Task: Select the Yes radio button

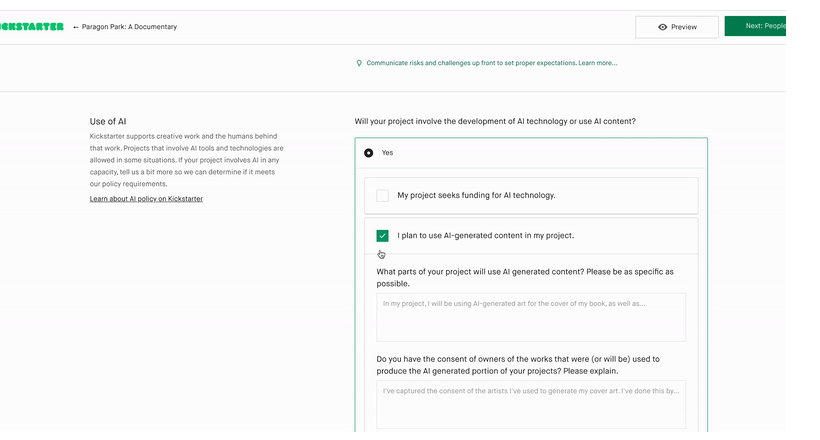Action: [x=369, y=153]
